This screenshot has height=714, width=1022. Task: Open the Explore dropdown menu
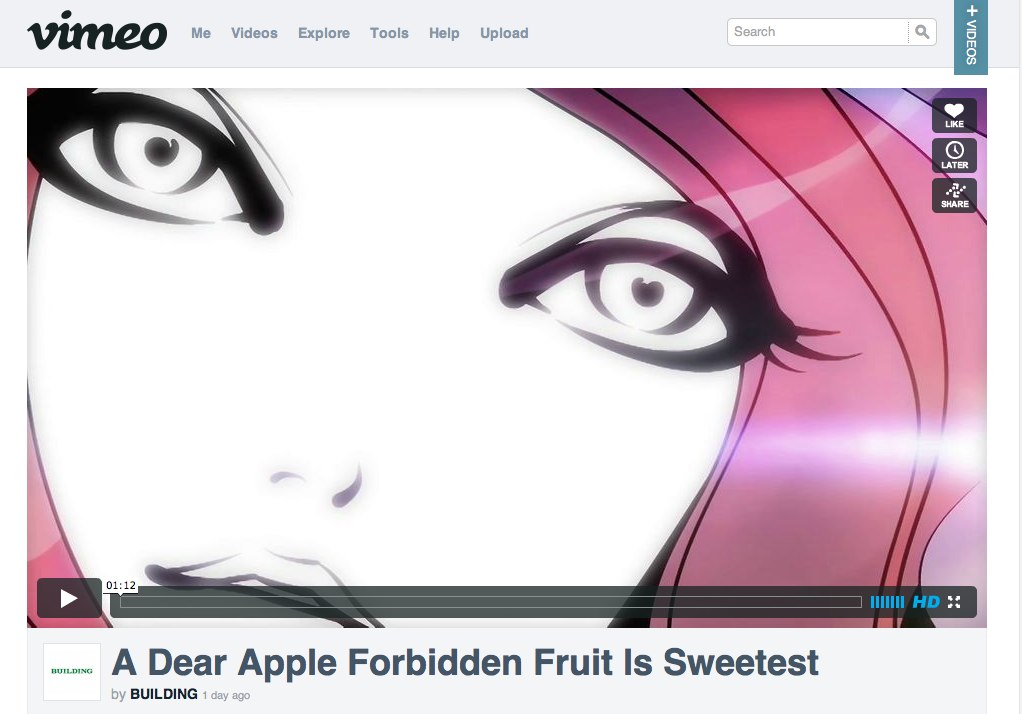[x=324, y=33]
